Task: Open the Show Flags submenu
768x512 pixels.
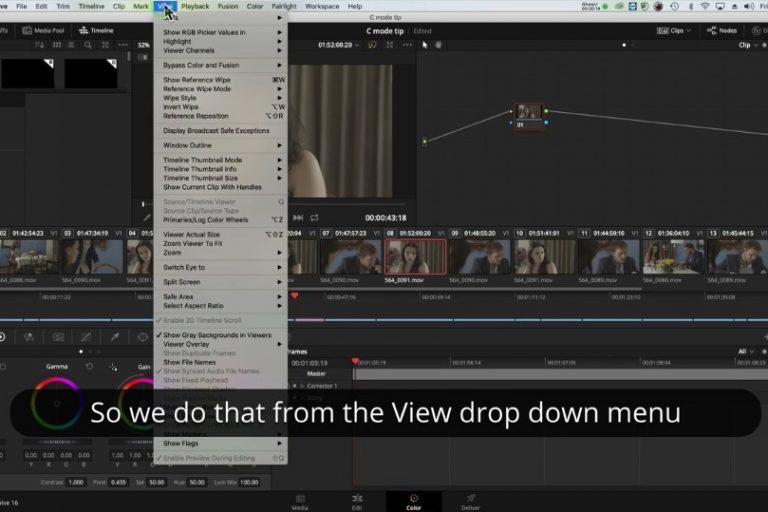Action: [x=220, y=443]
